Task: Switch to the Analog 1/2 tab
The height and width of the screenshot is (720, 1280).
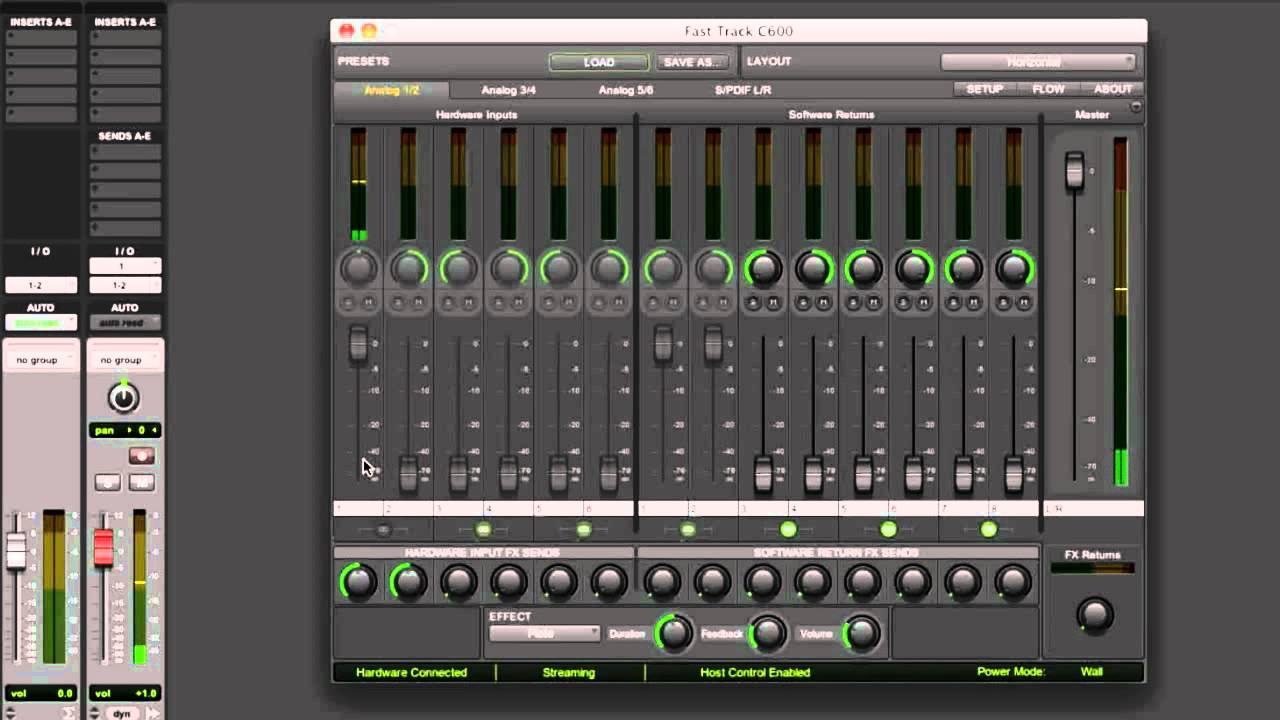Action: tap(392, 90)
